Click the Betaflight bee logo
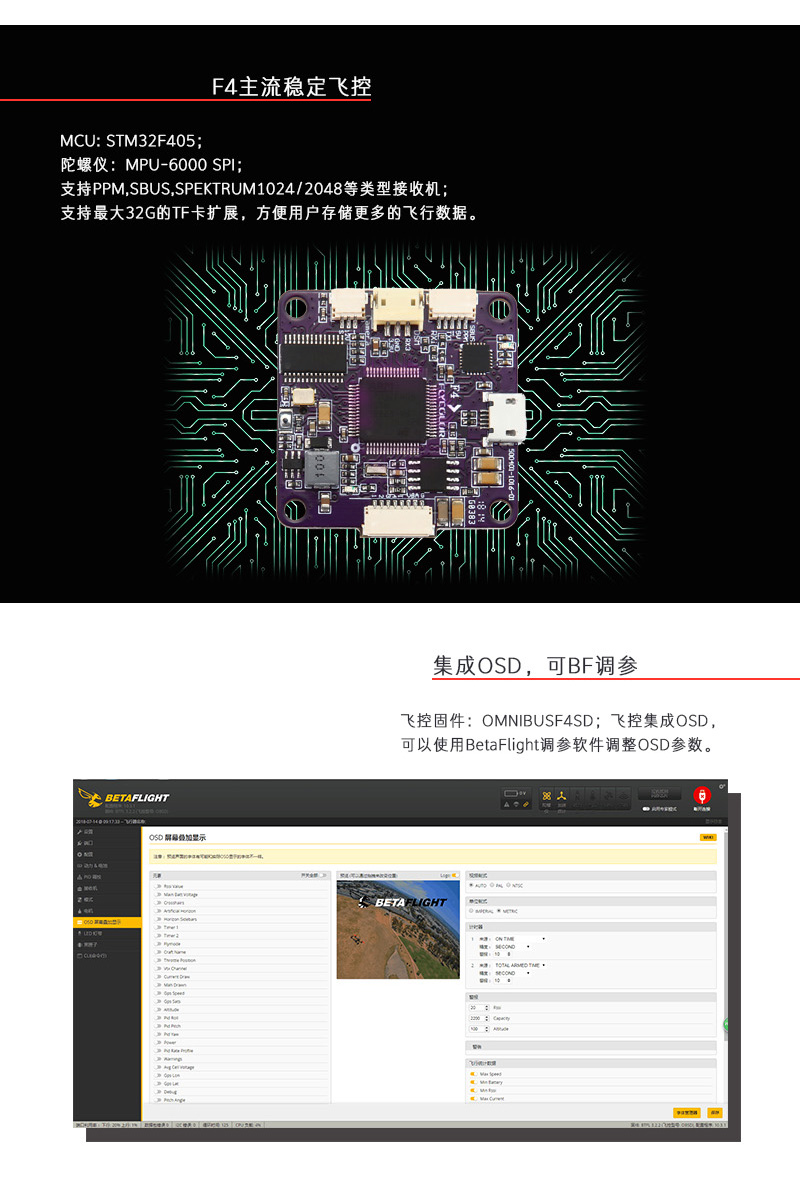 (90, 797)
